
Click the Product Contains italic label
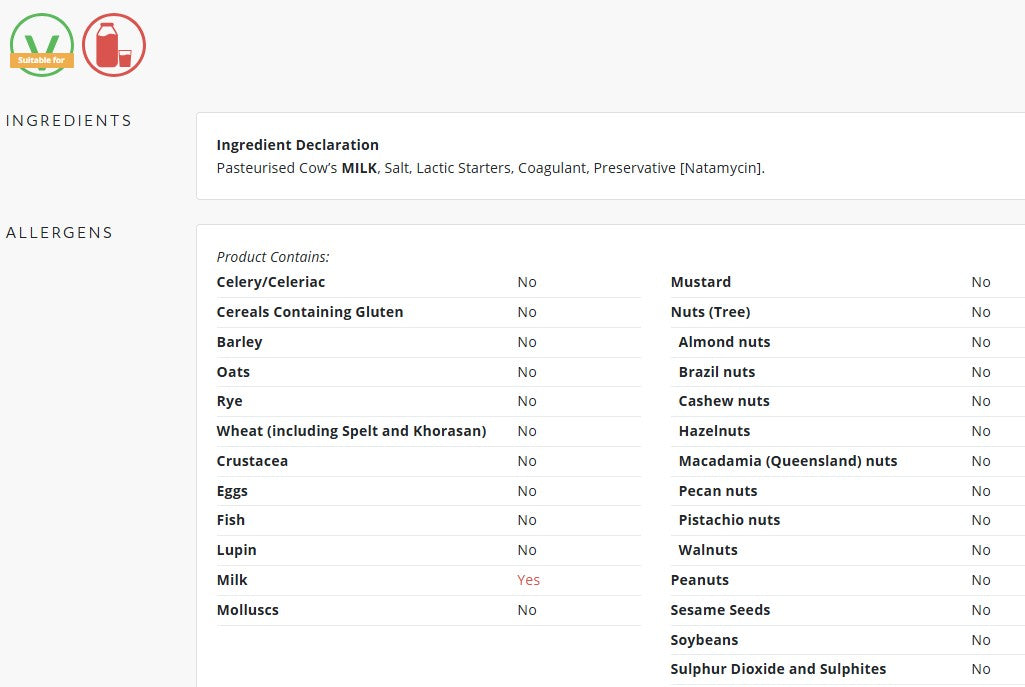[x=273, y=257]
